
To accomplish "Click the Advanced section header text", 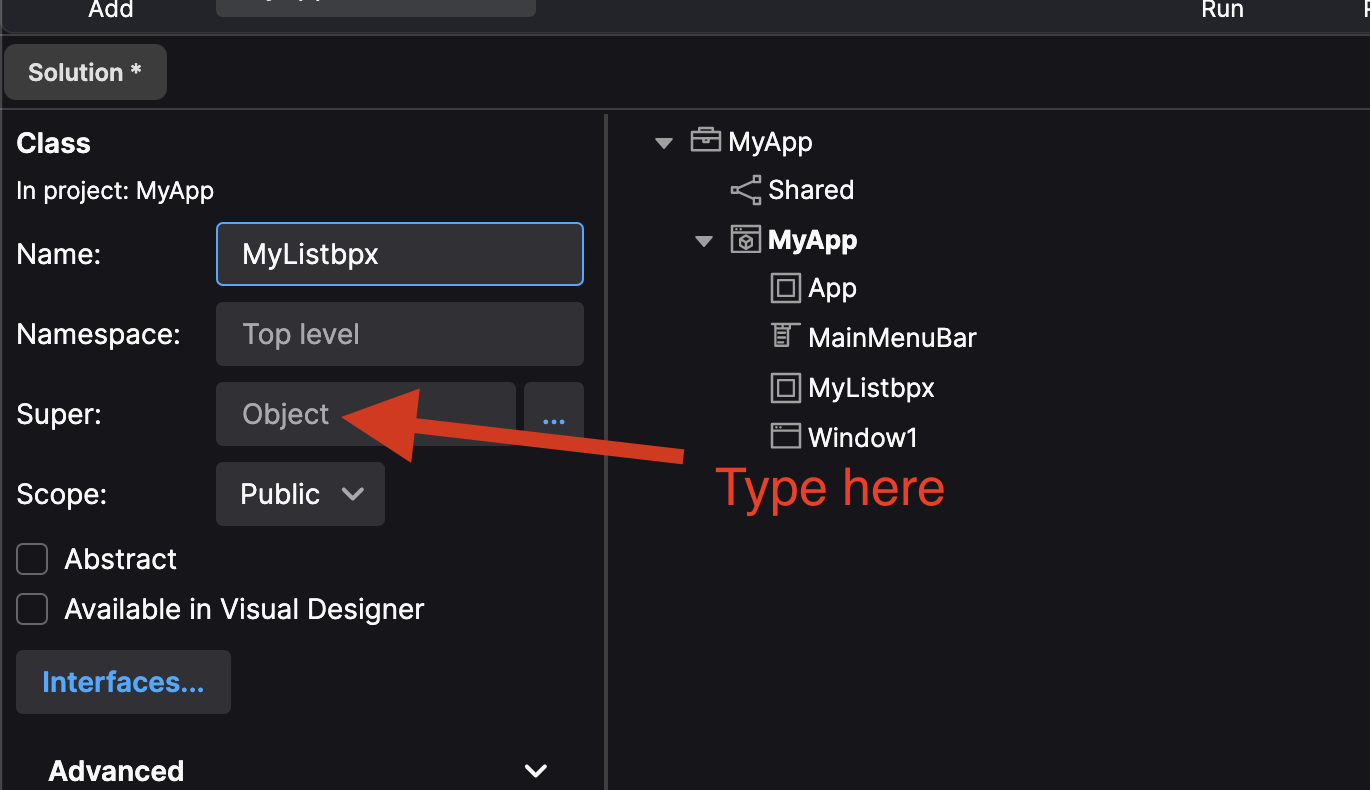I will pyautogui.click(x=116, y=771).
